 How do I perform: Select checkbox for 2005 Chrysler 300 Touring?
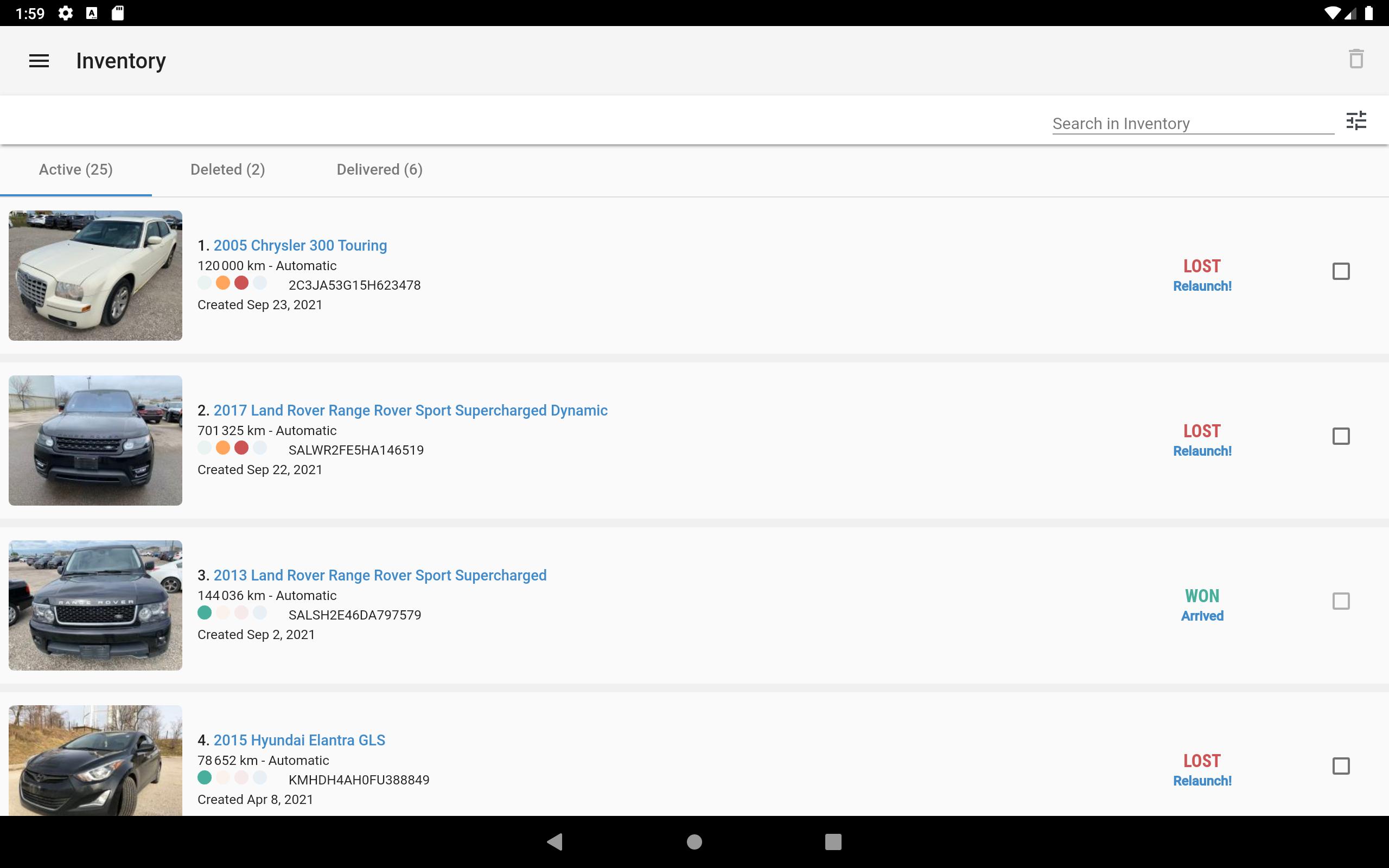coord(1341,271)
